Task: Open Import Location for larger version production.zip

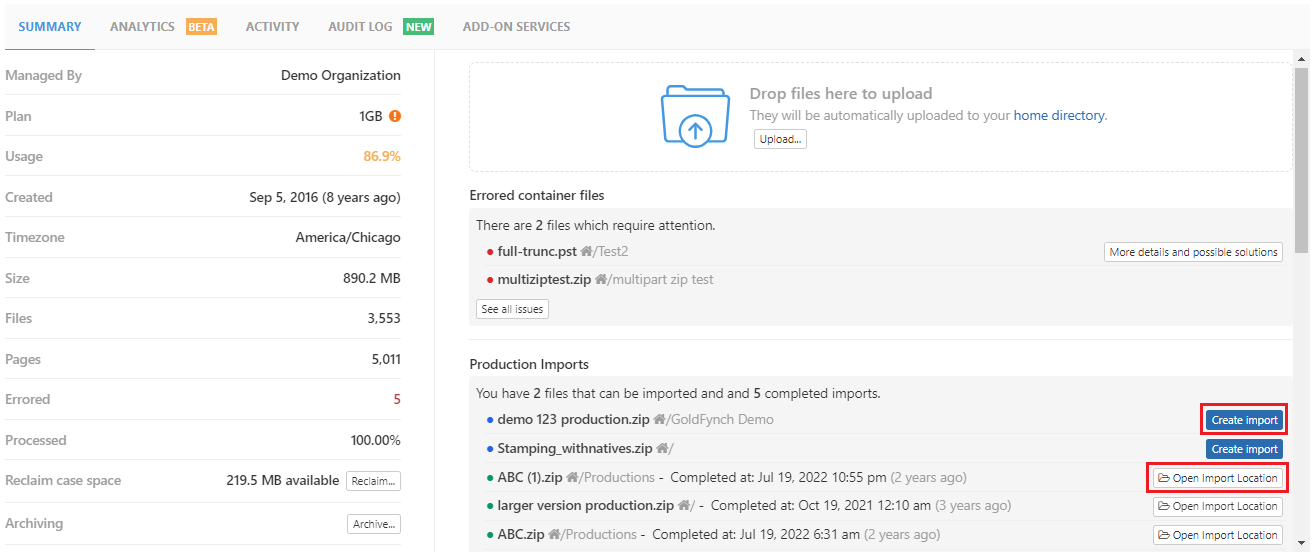Action: point(1217,506)
